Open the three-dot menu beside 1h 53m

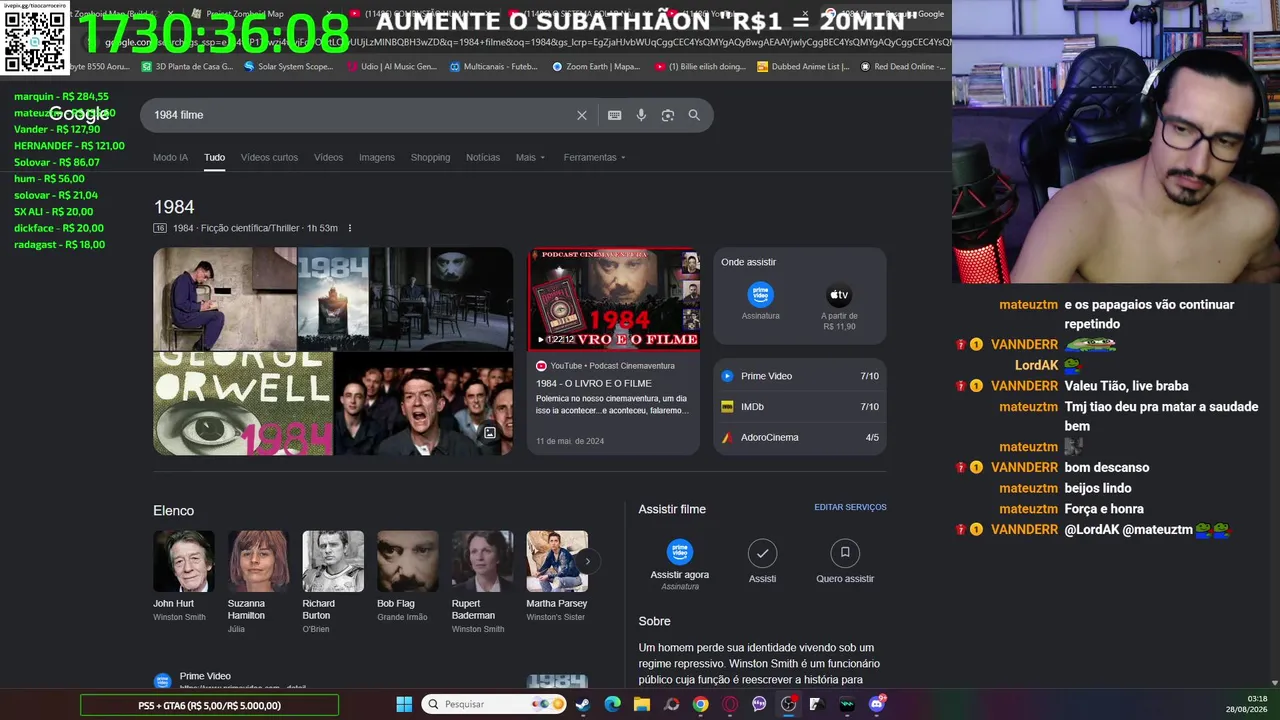(x=349, y=228)
